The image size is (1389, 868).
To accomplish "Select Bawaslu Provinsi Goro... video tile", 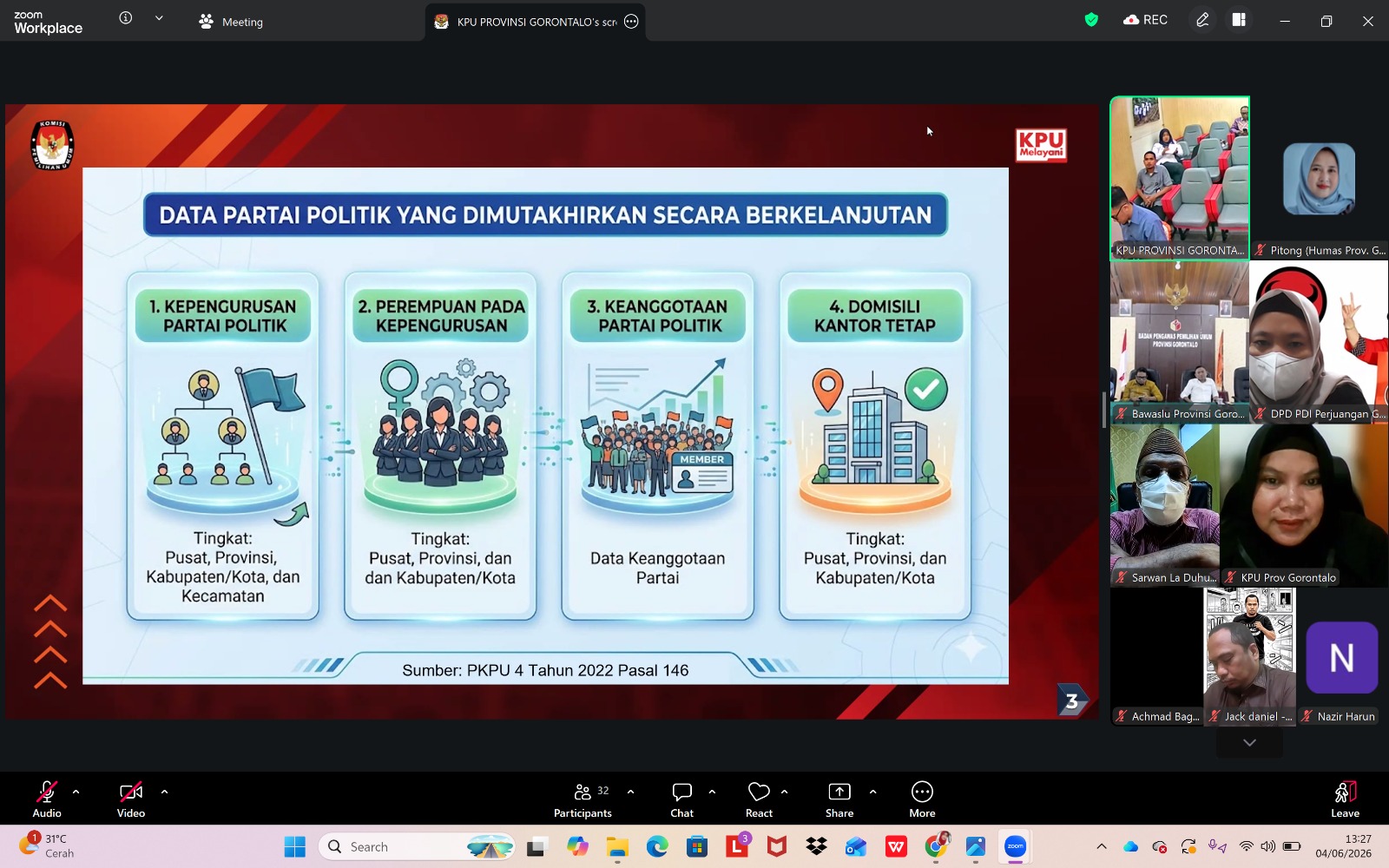I will (x=1180, y=342).
